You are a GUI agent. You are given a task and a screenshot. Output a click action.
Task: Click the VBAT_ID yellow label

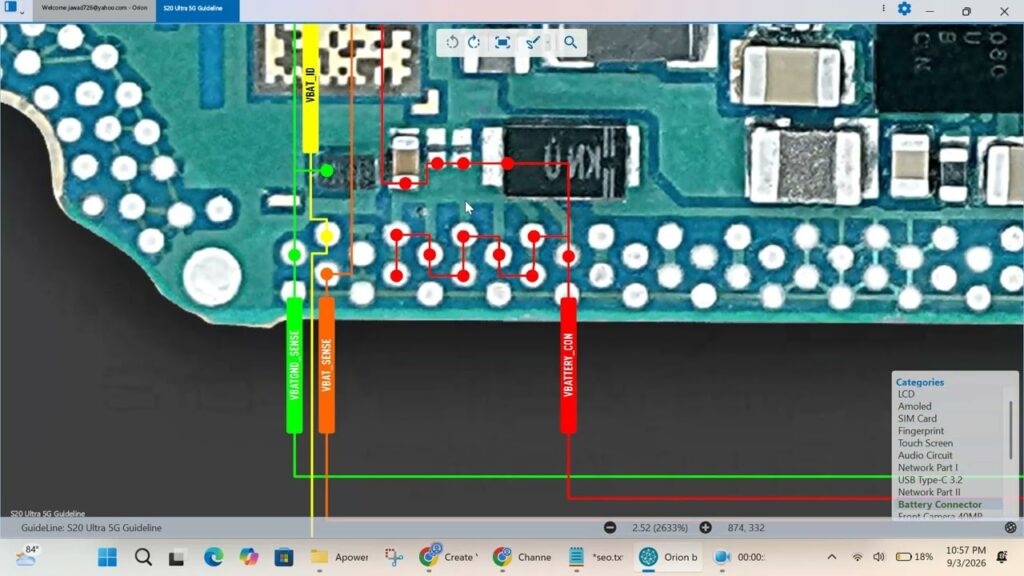coord(311,88)
